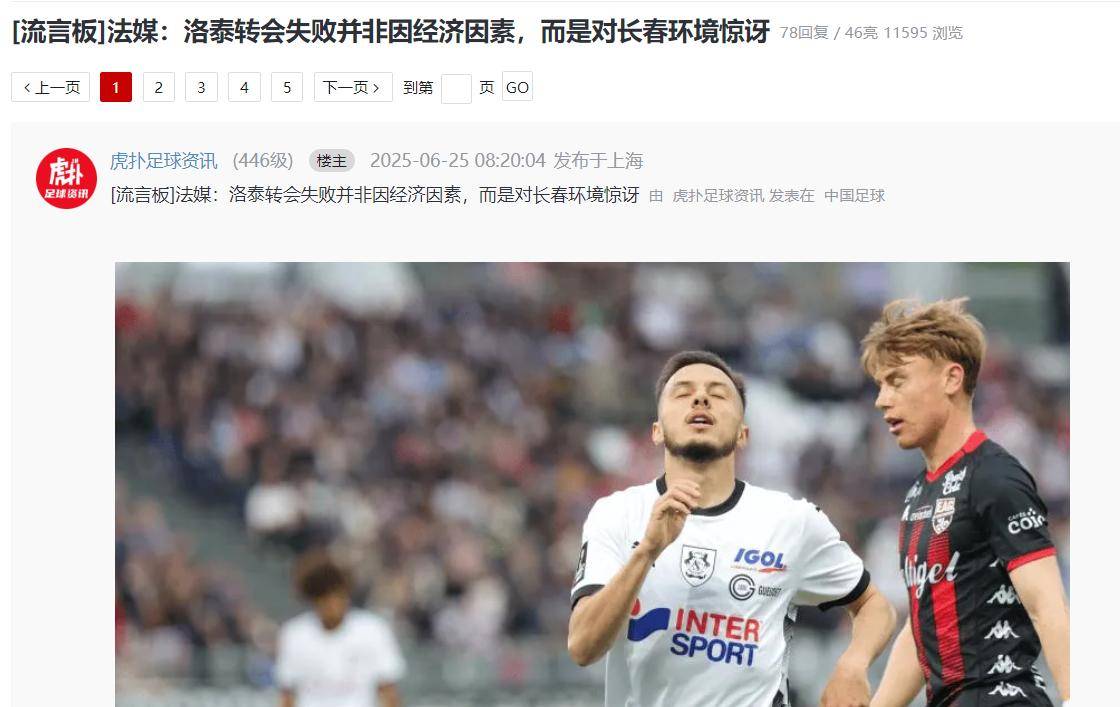Click the 78回复 reply count
The image size is (1120, 707).
coord(804,33)
